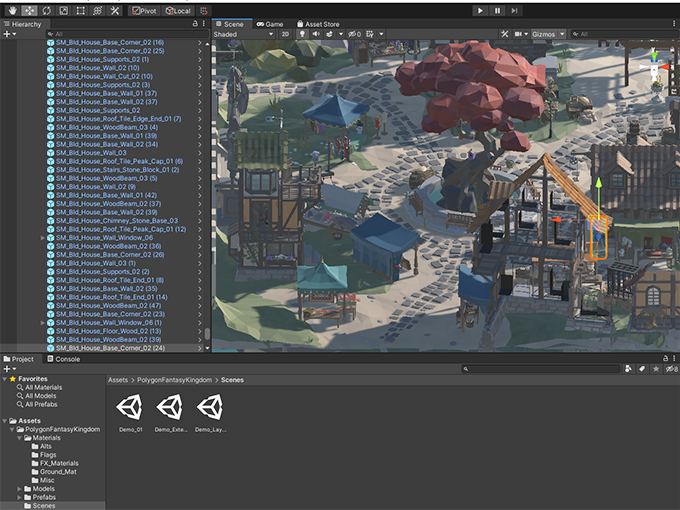Select the Rect transform tool
This screenshot has width=680, height=510.
point(80,11)
